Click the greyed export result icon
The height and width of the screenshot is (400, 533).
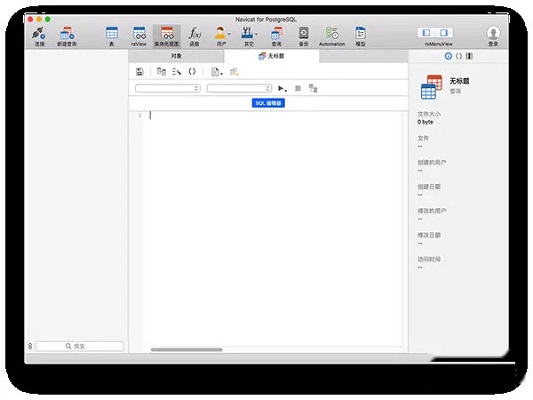pos(234,72)
